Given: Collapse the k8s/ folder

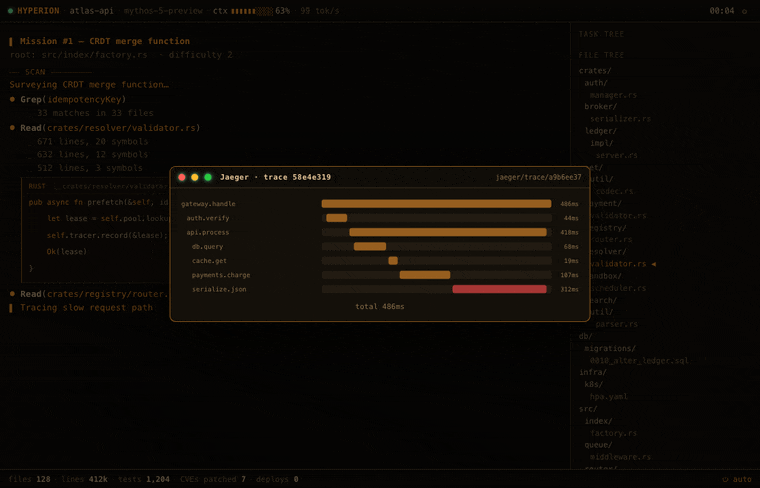Looking at the screenshot, I should tap(594, 384).
